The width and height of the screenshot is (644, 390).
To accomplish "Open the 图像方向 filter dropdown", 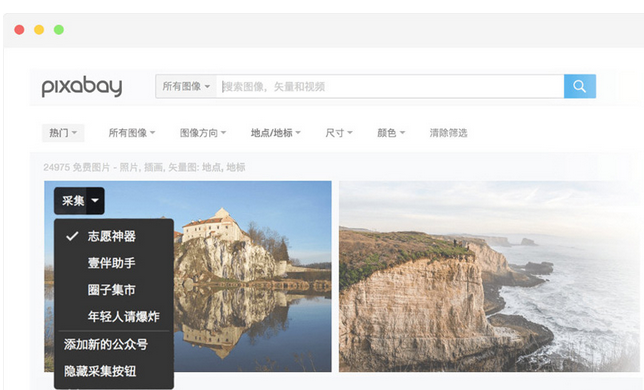I will click(203, 133).
